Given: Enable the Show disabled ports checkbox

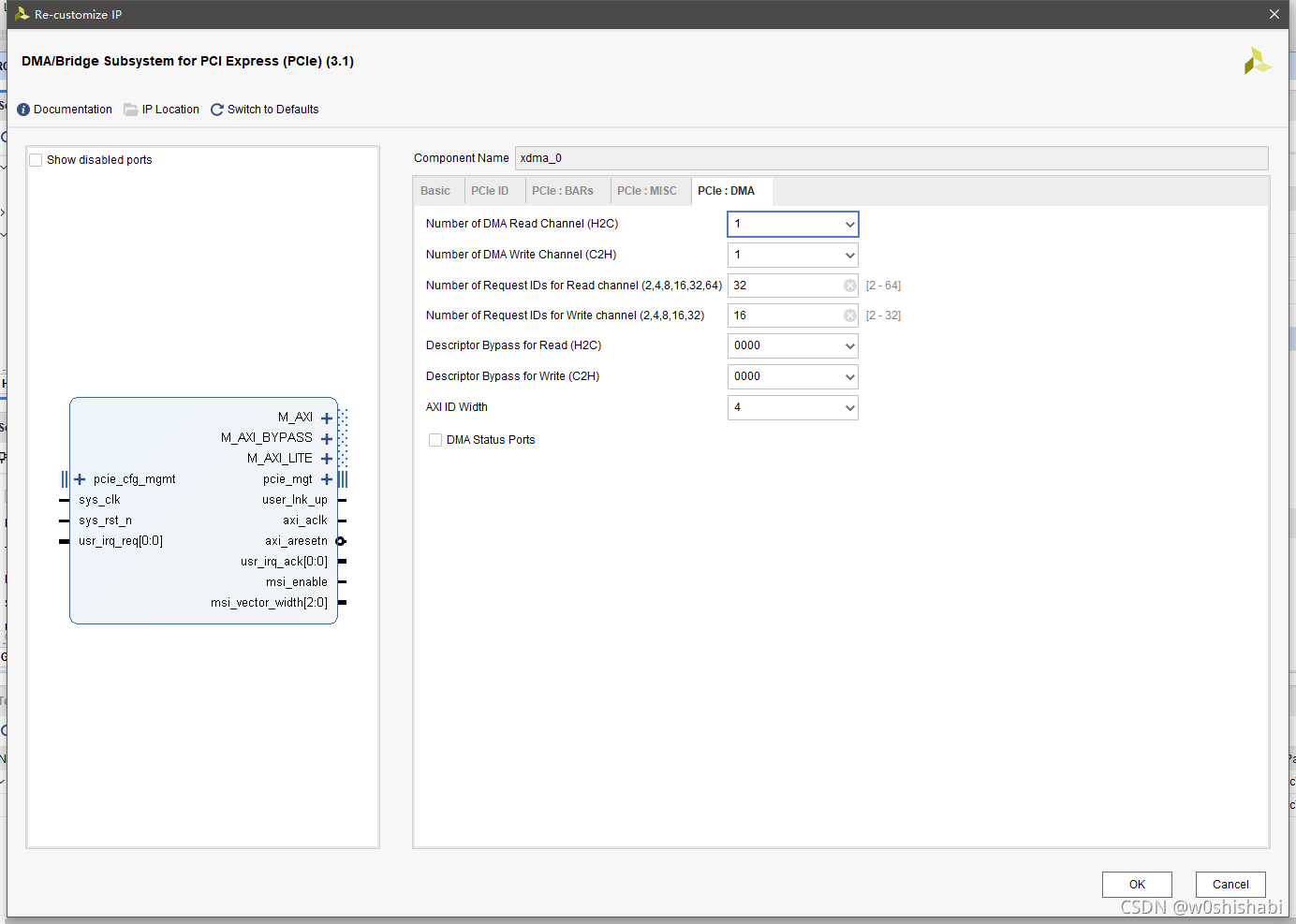Looking at the screenshot, I should point(36,160).
